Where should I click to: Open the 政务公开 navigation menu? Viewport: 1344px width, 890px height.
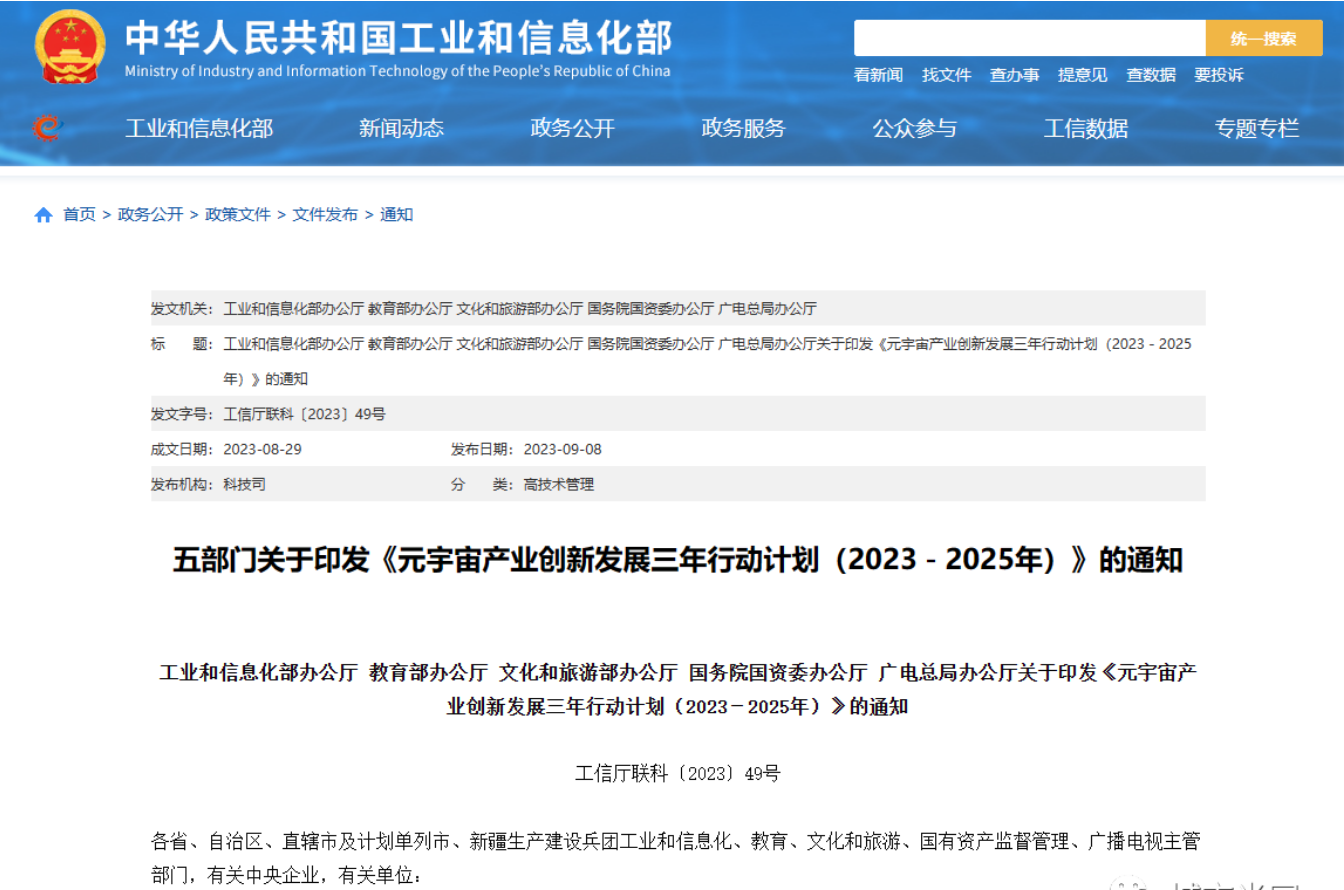point(572,128)
